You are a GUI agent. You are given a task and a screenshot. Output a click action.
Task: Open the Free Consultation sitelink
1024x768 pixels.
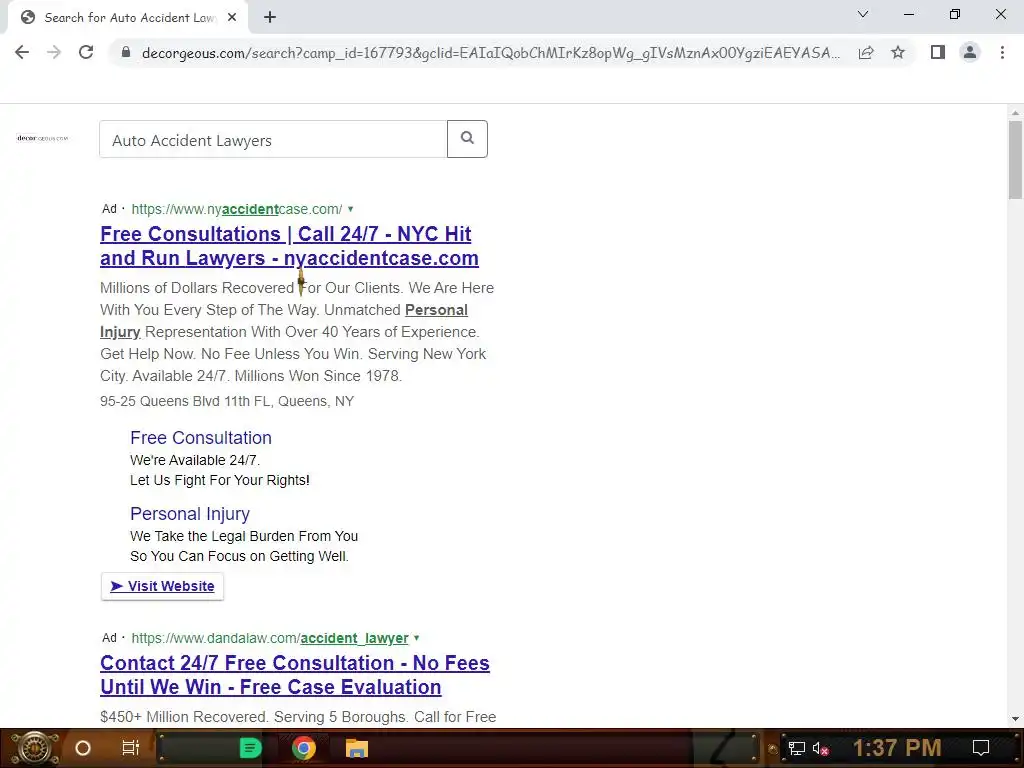[200, 438]
